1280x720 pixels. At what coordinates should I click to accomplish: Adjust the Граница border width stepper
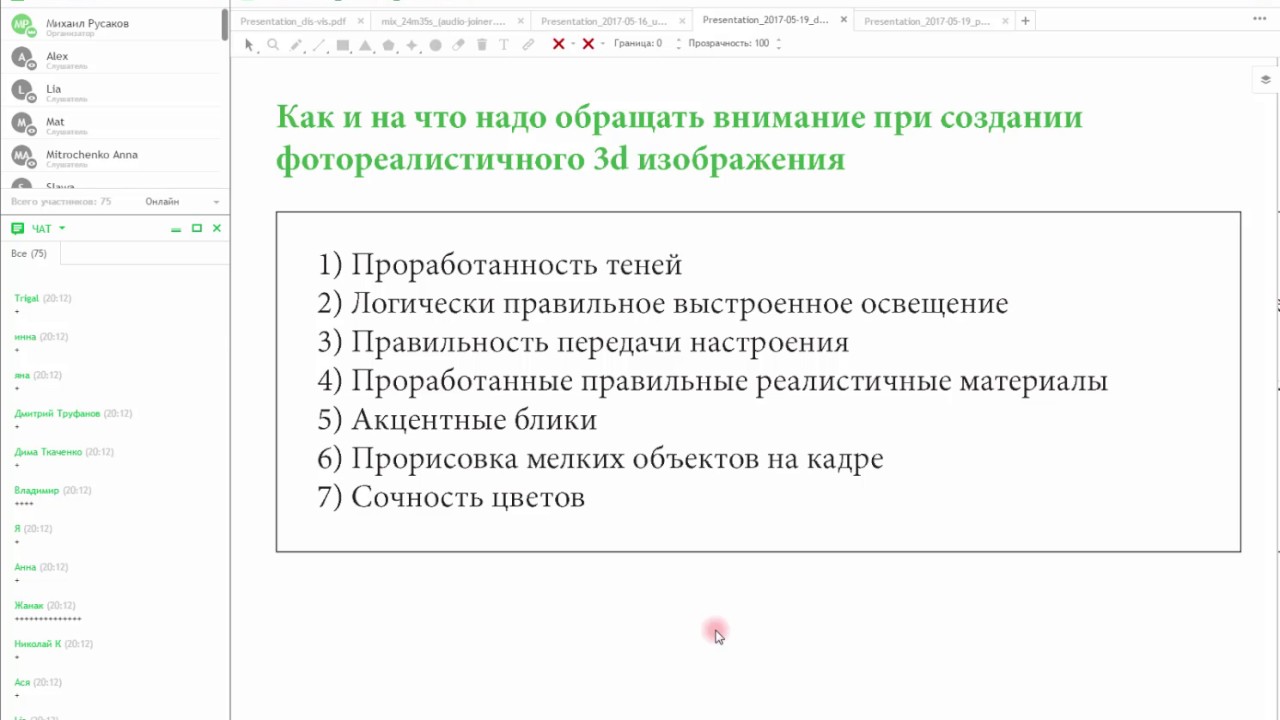coord(678,44)
